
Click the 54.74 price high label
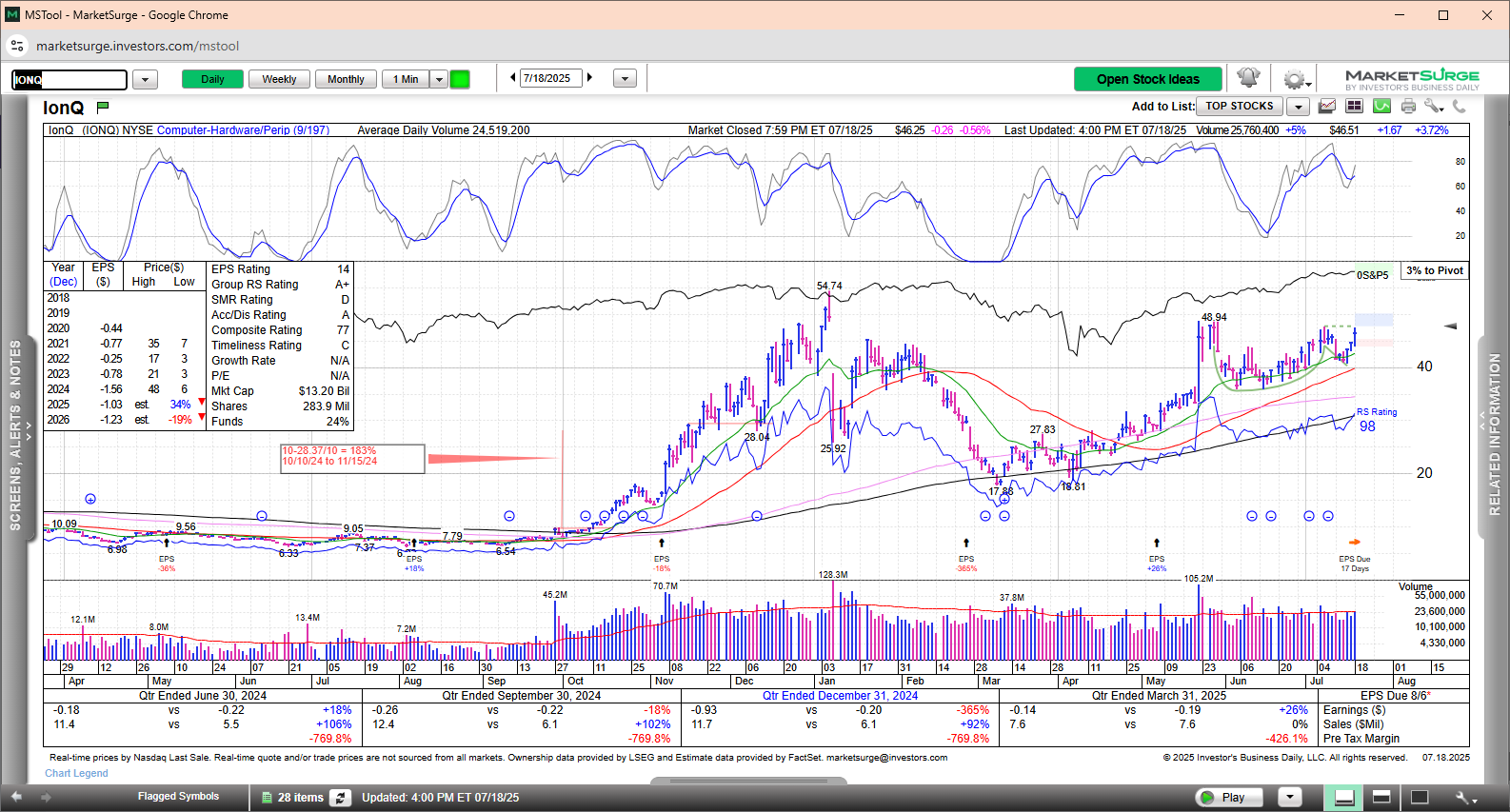pos(829,286)
